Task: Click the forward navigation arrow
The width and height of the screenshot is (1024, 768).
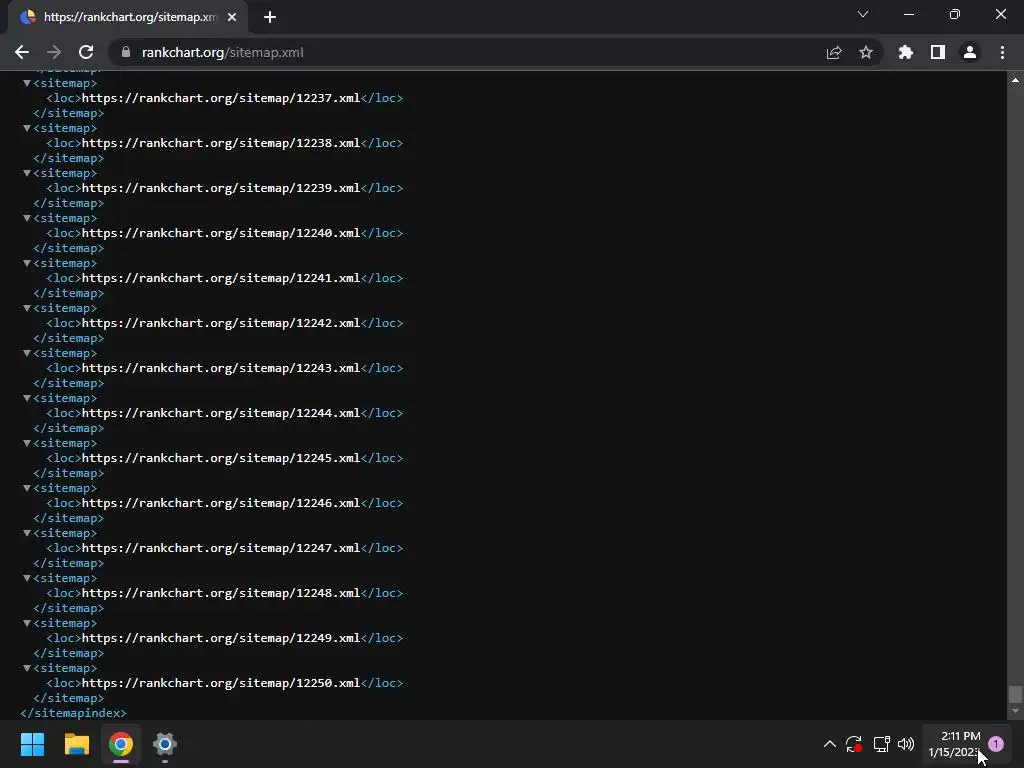Action: click(54, 52)
